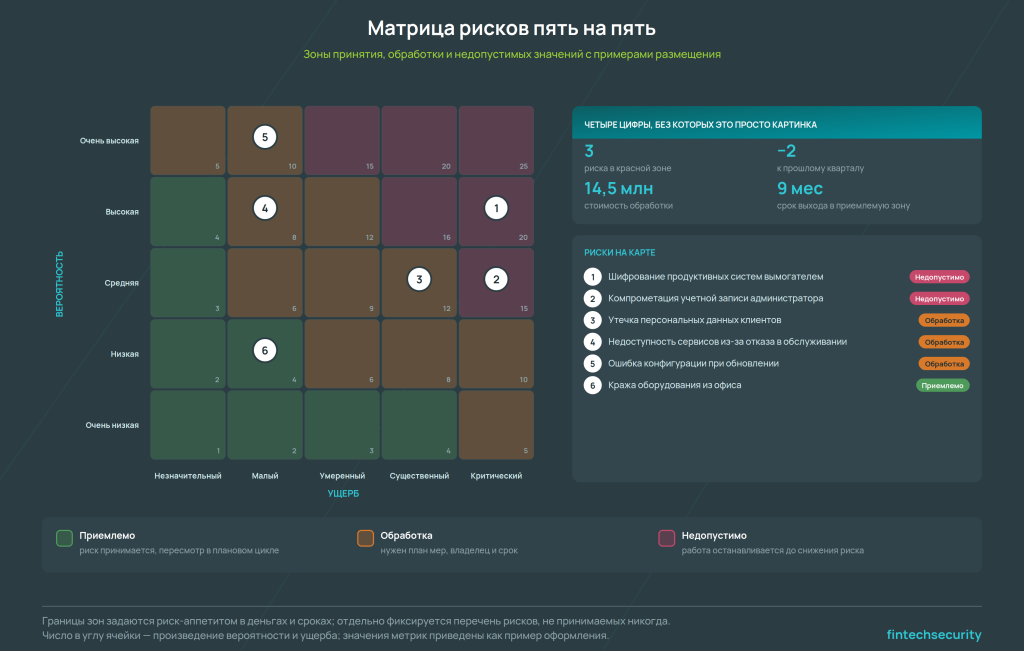Click the Незначительный column label

(x=188, y=475)
